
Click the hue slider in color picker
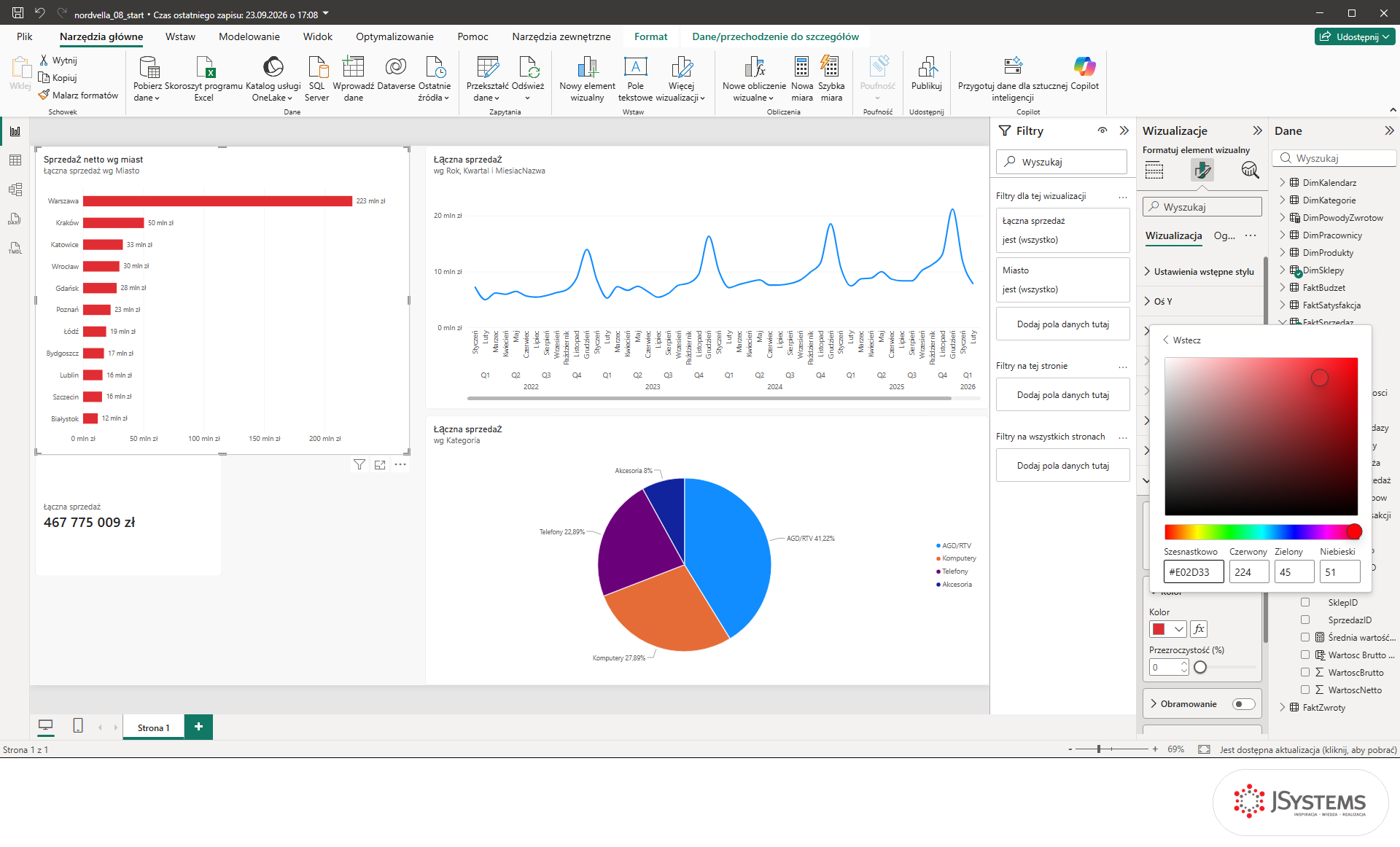(x=1261, y=531)
